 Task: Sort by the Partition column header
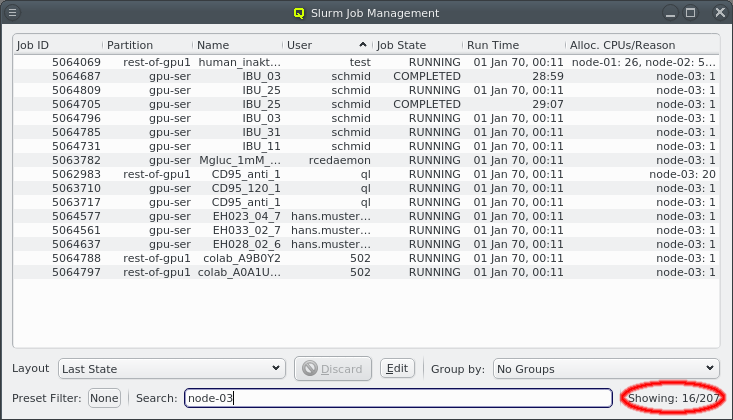coord(148,45)
